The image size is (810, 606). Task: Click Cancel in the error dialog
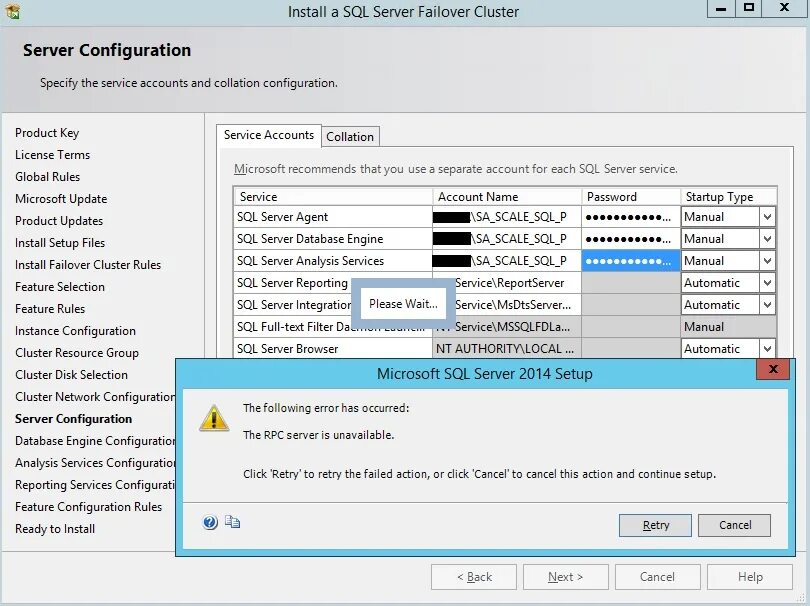click(x=735, y=525)
